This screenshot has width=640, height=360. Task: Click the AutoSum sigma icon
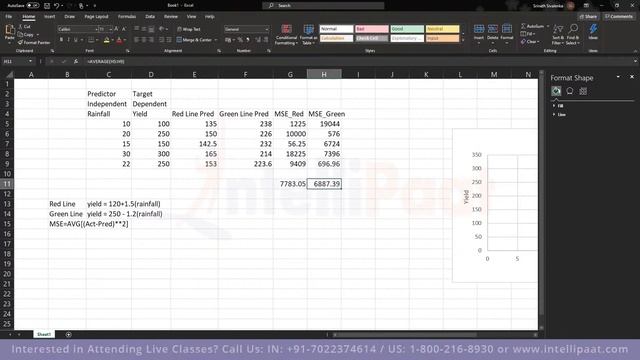523,26
